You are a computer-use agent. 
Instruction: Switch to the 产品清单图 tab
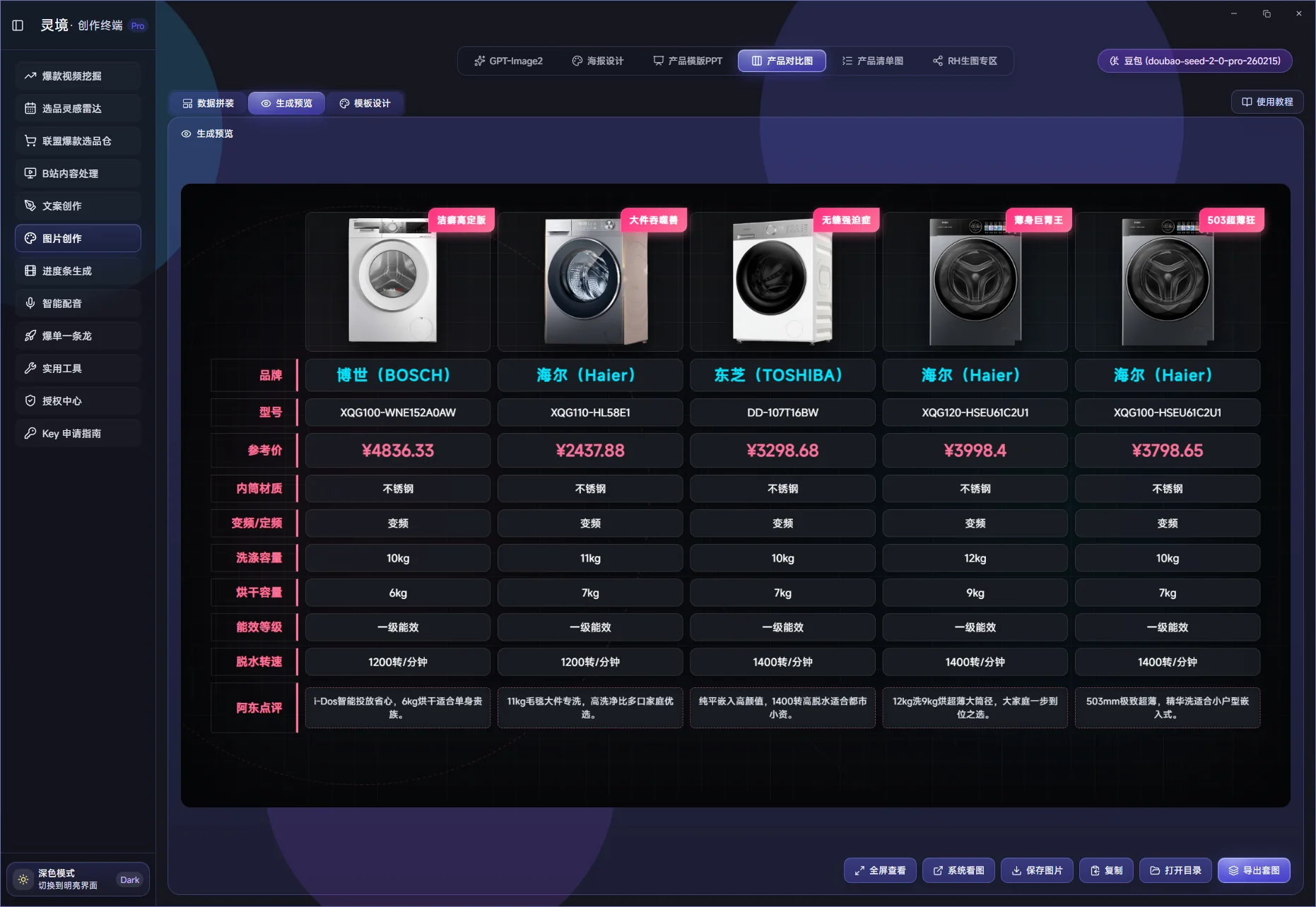point(873,61)
